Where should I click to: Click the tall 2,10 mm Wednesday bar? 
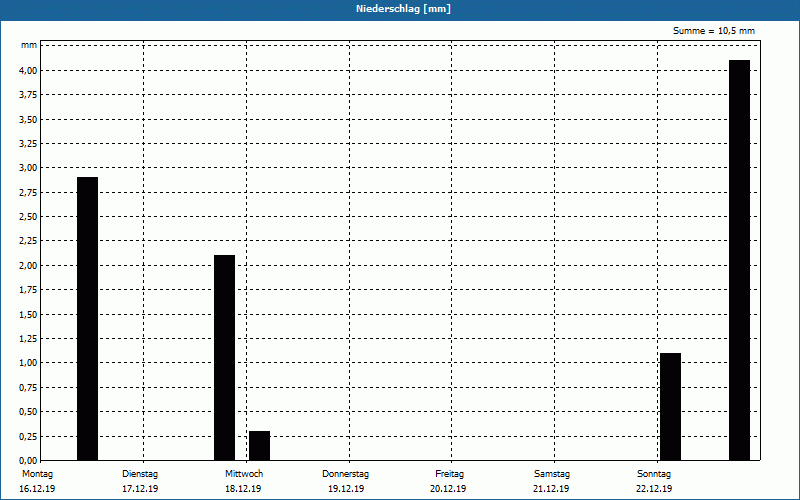tap(224, 358)
